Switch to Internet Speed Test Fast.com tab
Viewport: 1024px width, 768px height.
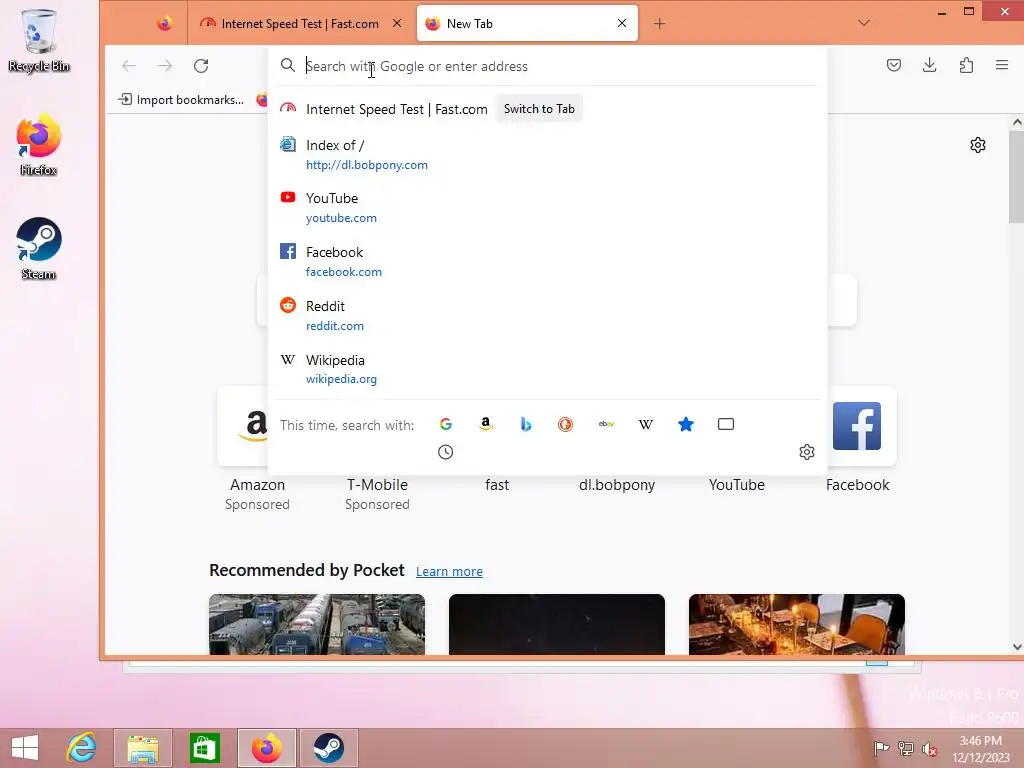pos(300,24)
